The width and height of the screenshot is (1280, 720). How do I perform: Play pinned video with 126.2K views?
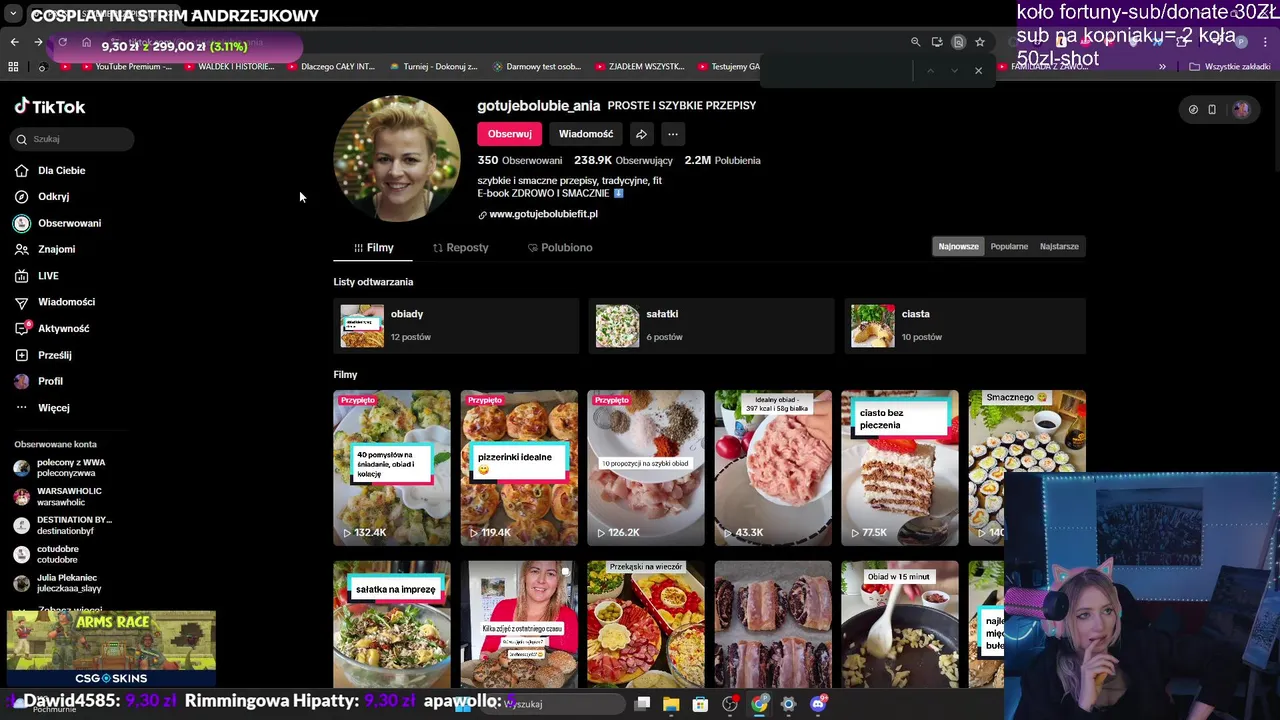pos(646,468)
